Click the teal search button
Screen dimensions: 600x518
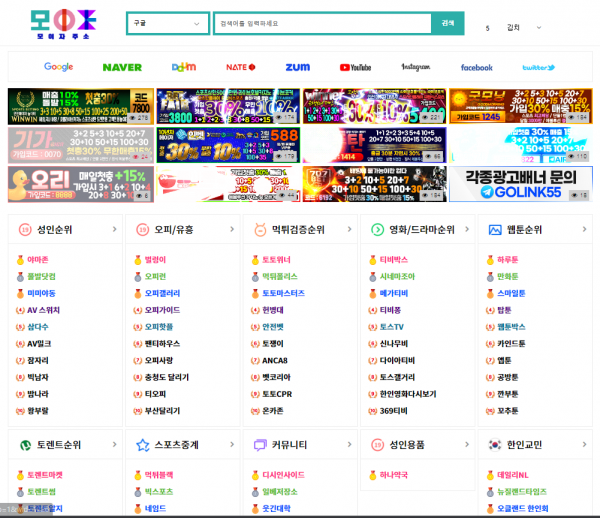coord(448,23)
